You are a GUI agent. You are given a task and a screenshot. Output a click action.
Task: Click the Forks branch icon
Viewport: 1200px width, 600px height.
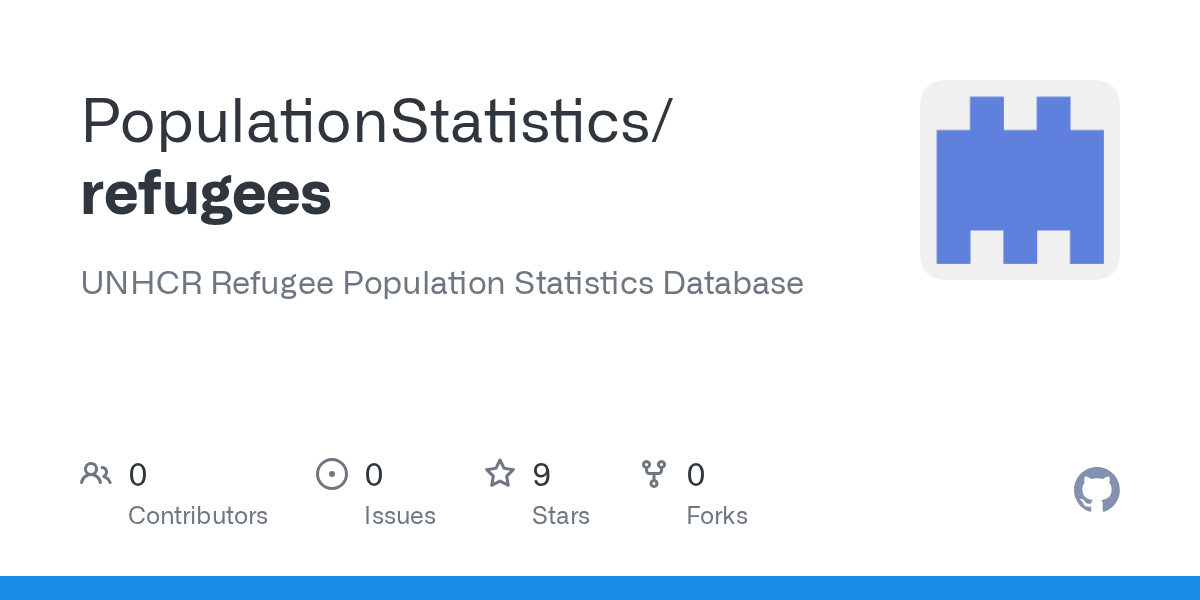click(x=654, y=474)
